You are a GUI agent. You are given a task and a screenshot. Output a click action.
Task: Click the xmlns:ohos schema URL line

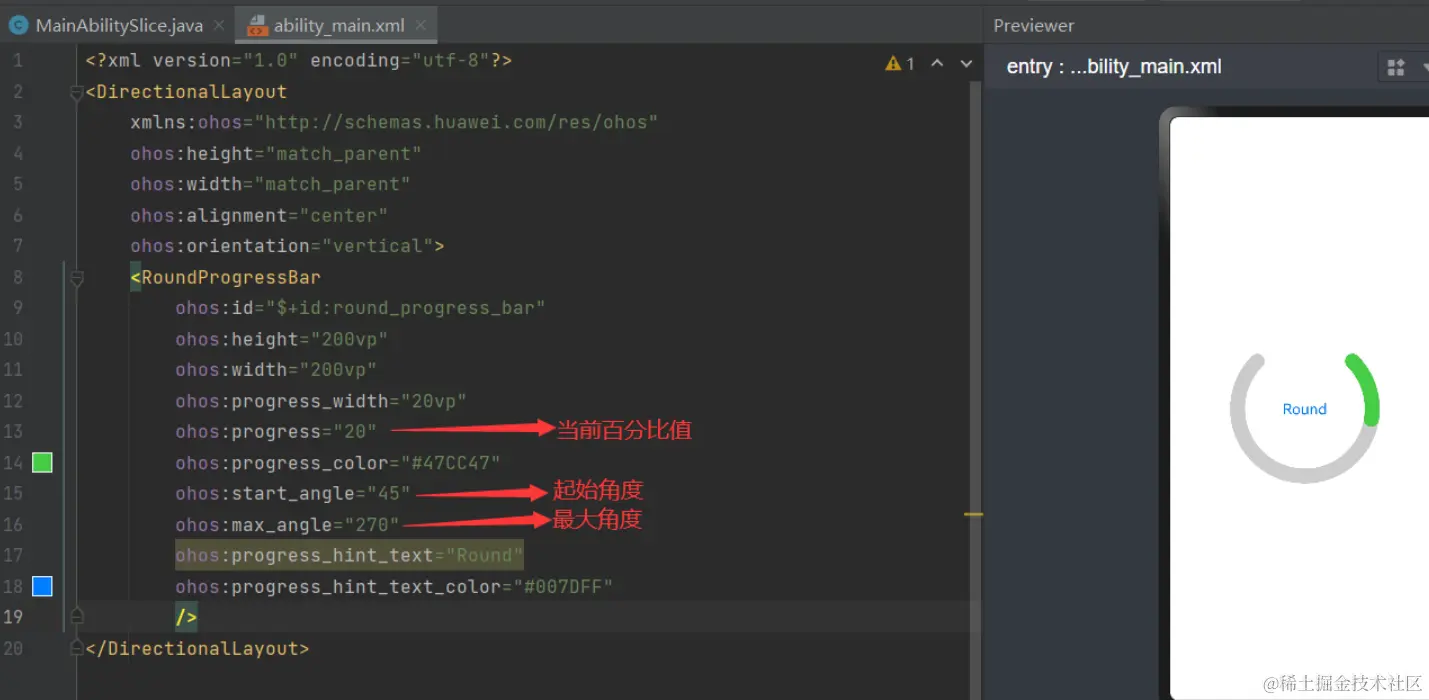pyautogui.click(x=394, y=122)
